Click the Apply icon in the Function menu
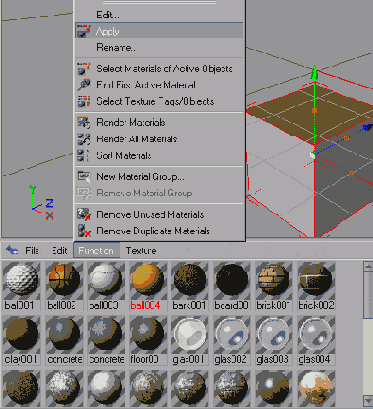 [83, 31]
